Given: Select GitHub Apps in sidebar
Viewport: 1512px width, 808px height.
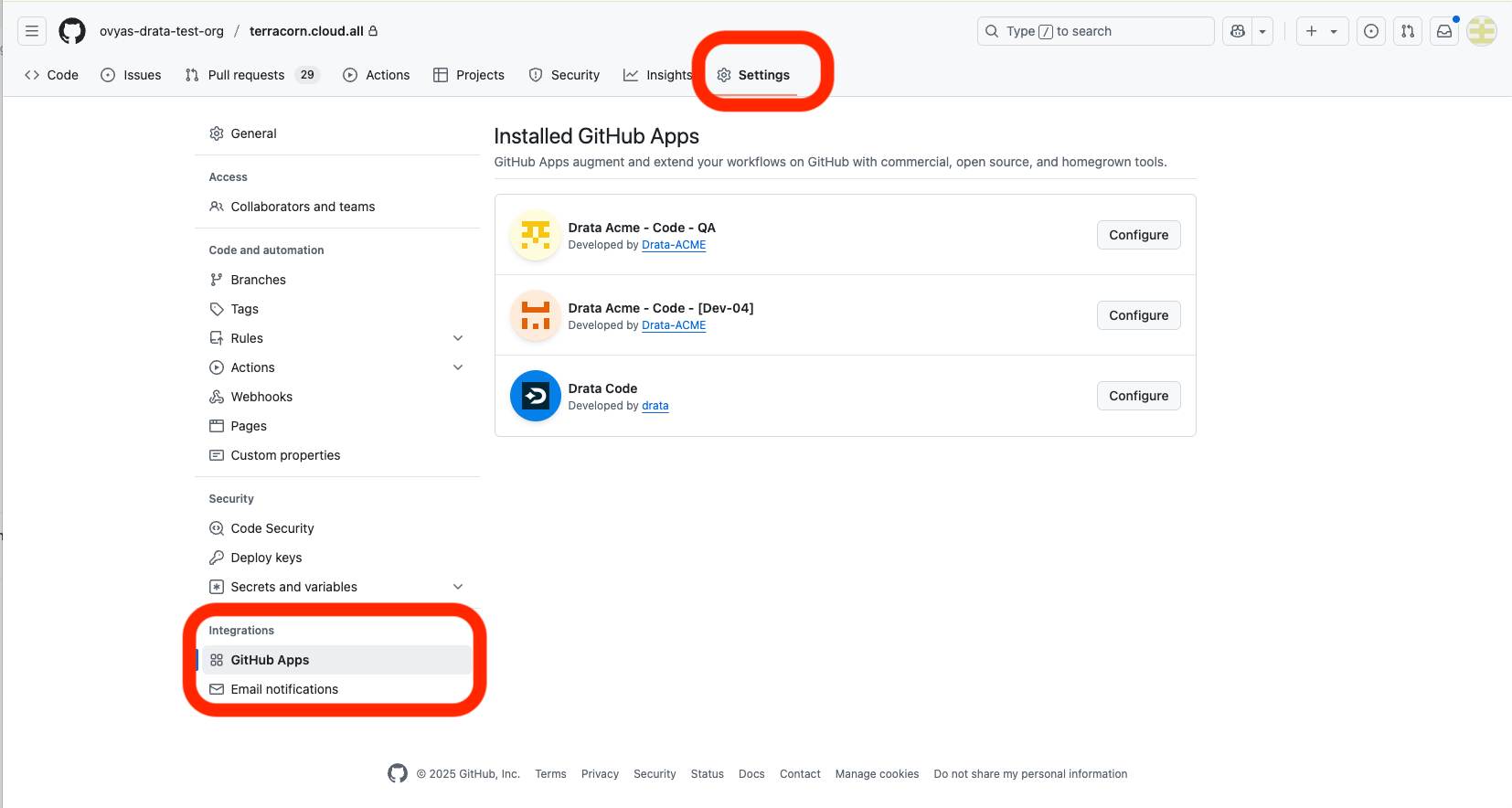Looking at the screenshot, I should click(337, 660).
